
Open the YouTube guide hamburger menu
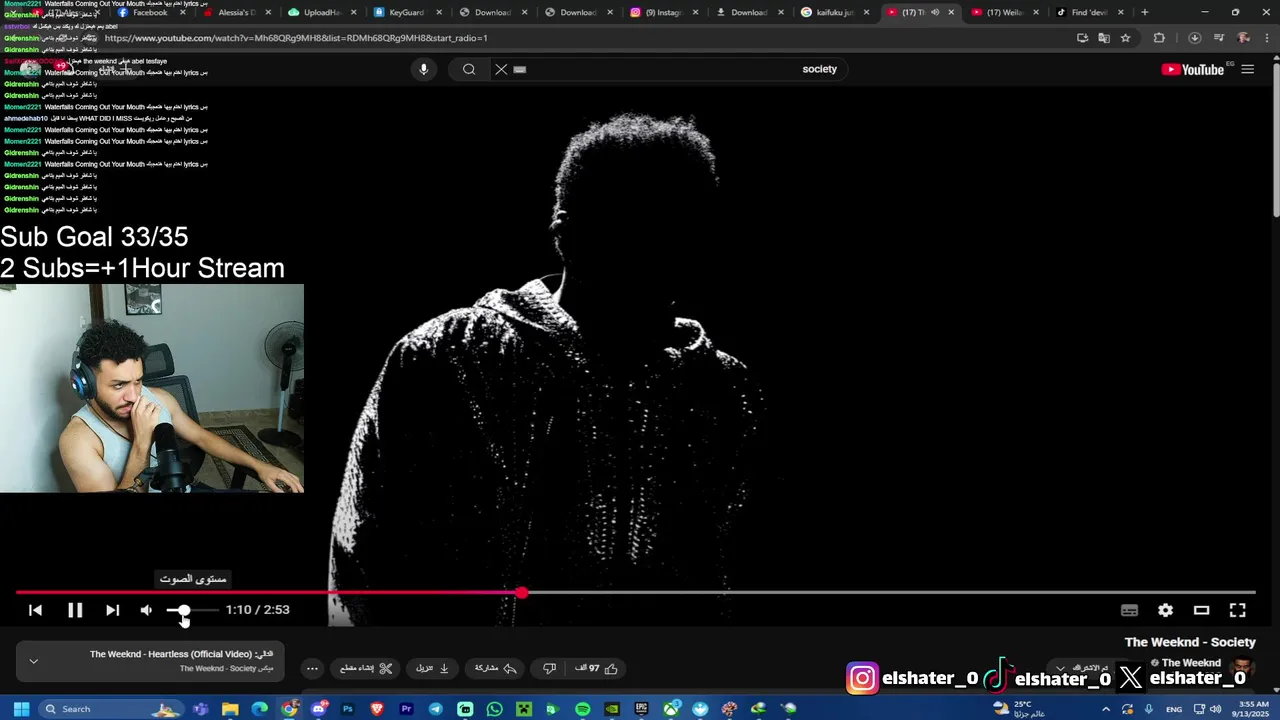1247,69
